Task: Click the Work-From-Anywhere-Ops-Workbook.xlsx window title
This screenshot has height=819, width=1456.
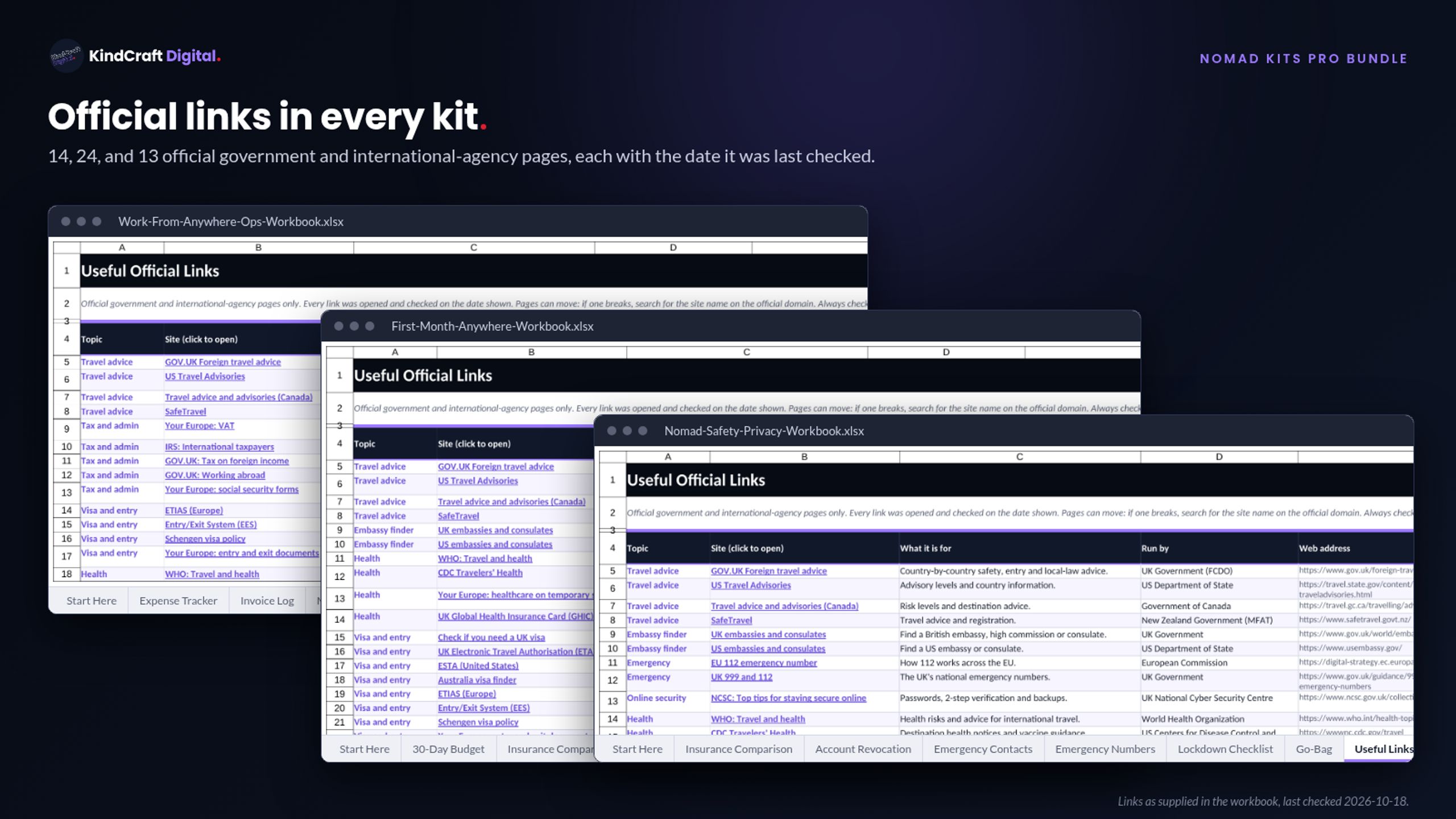Action: (x=230, y=221)
